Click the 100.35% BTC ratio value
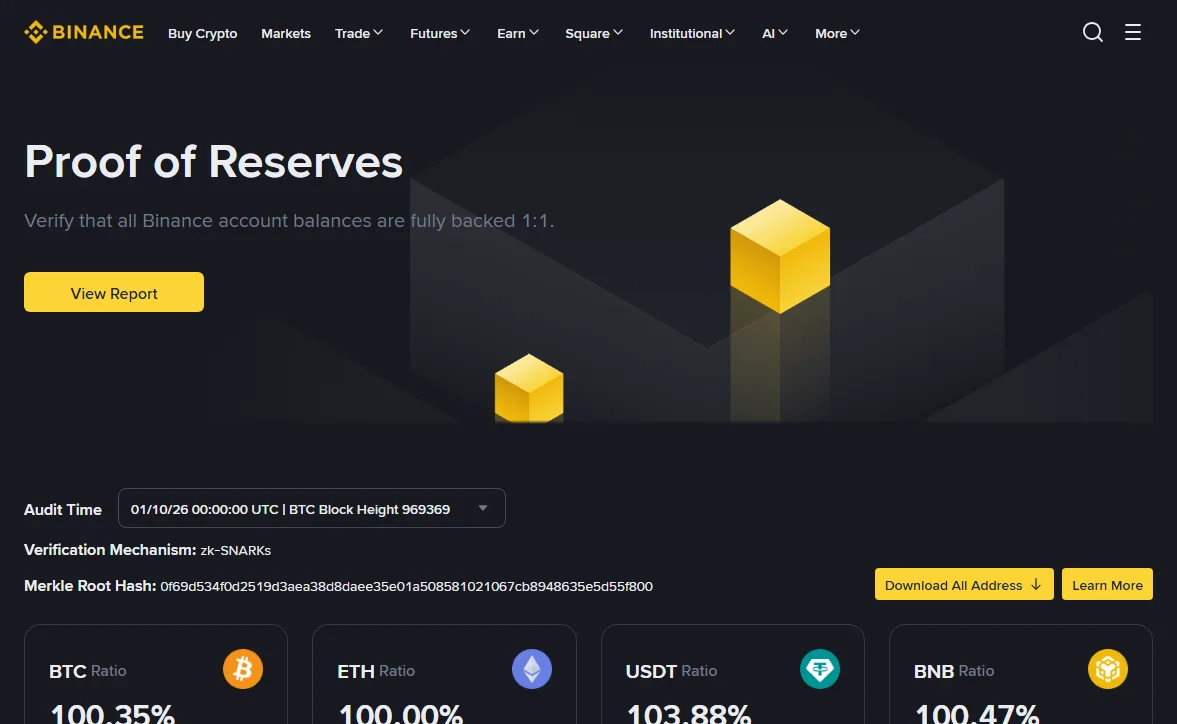This screenshot has height=724, width=1177. tap(113, 713)
